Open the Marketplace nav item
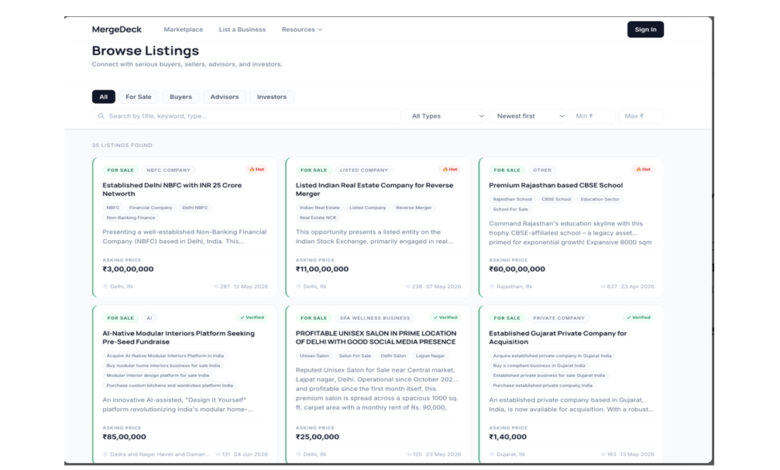This screenshot has width=780, height=470. 183,29
